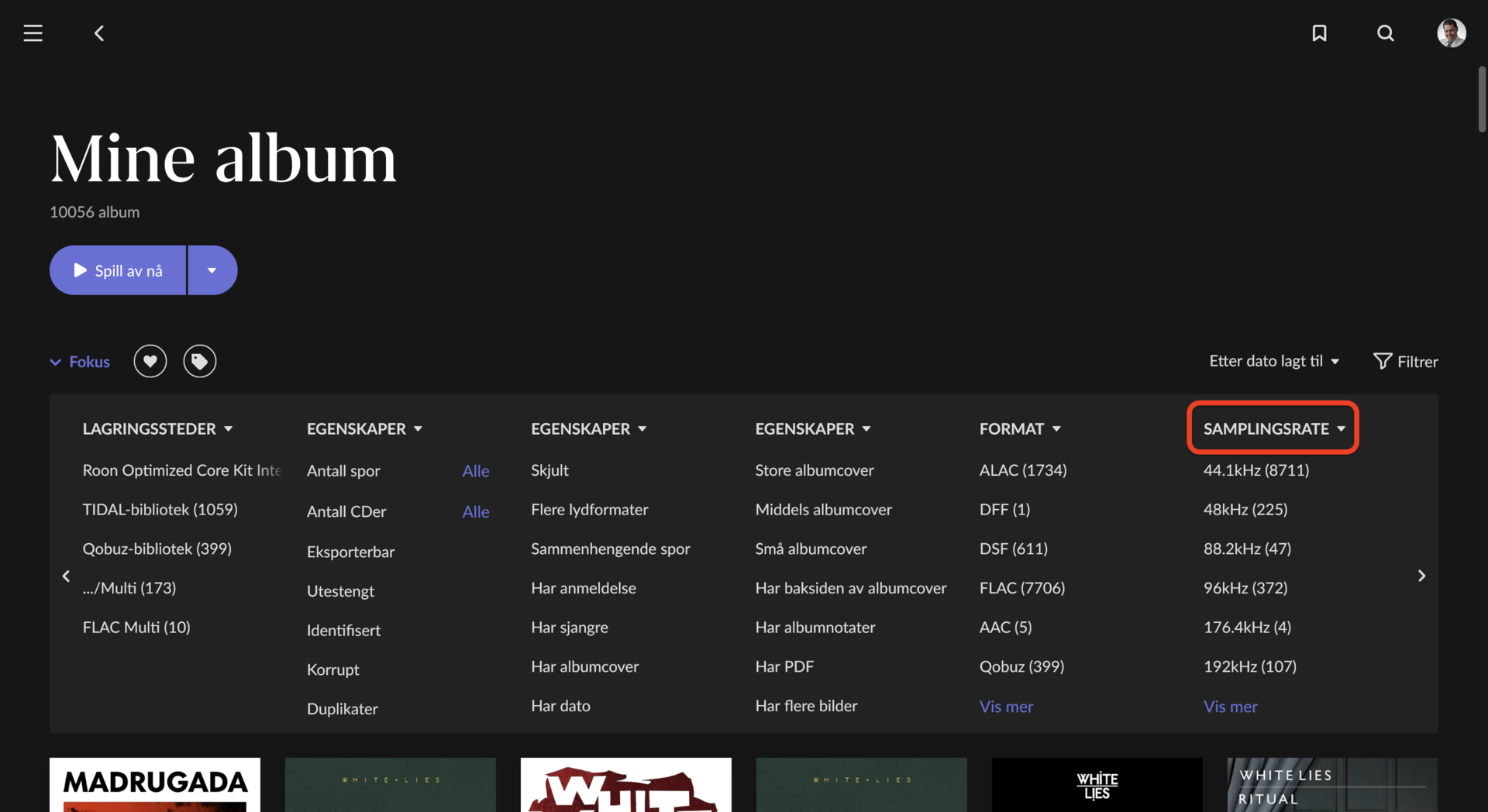Open the user profile avatar
The width and height of the screenshot is (1488, 812).
coord(1452,33)
